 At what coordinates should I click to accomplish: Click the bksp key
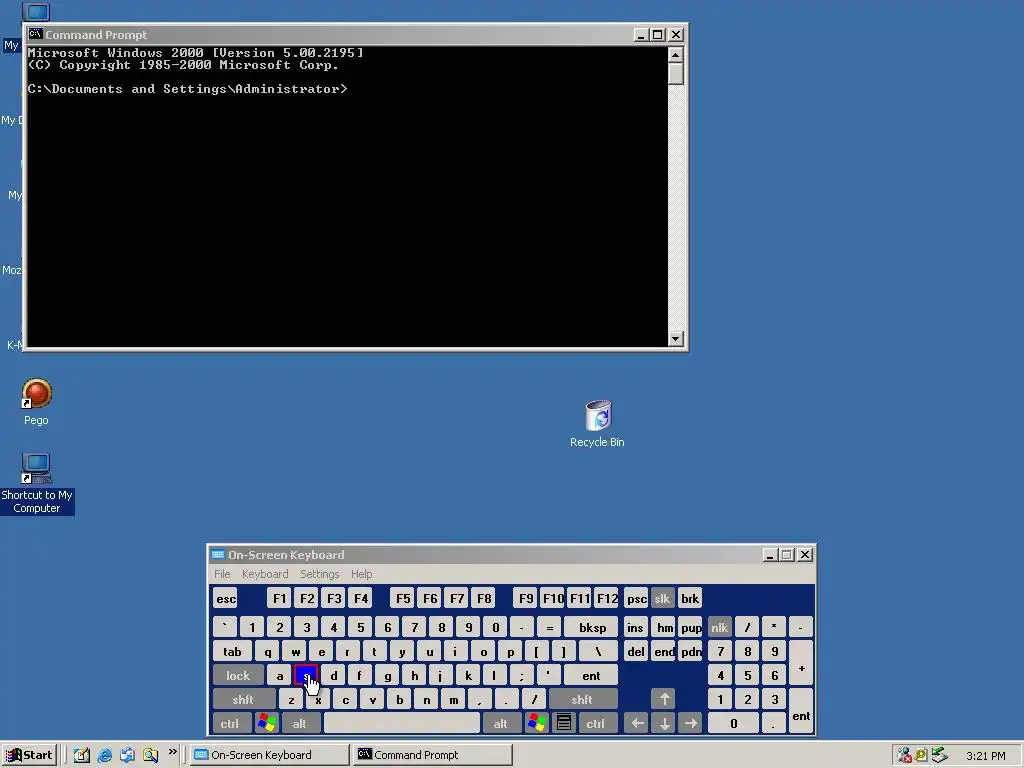(592, 628)
